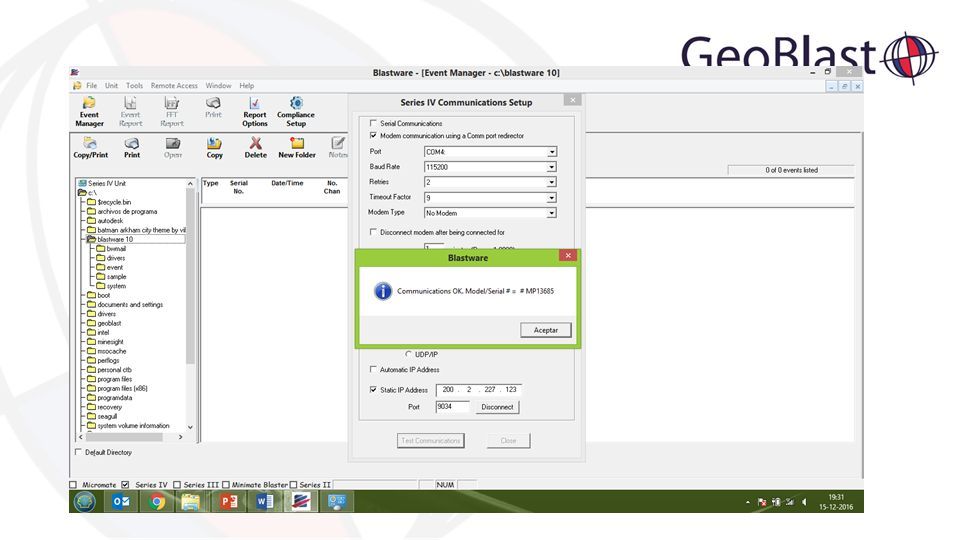Image resolution: width=960 pixels, height=540 pixels.
Task: Enable Serial Communications checkbox
Action: tap(373, 123)
